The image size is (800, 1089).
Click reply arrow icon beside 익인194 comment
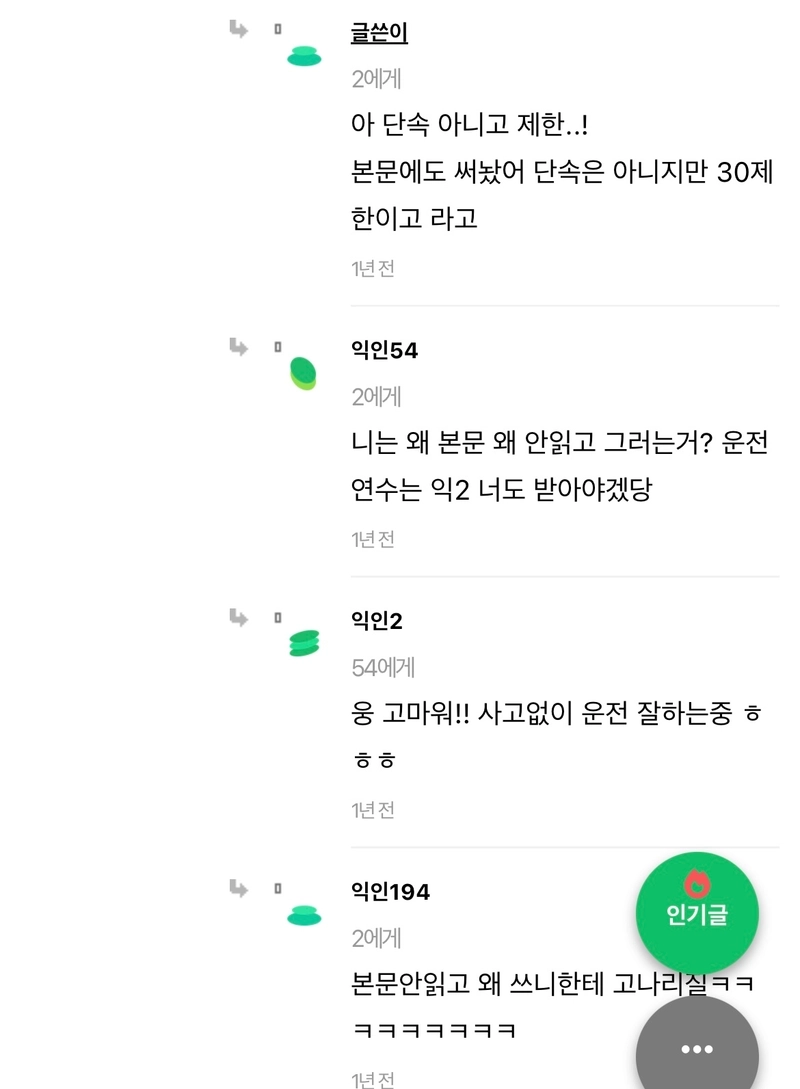(238, 888)
